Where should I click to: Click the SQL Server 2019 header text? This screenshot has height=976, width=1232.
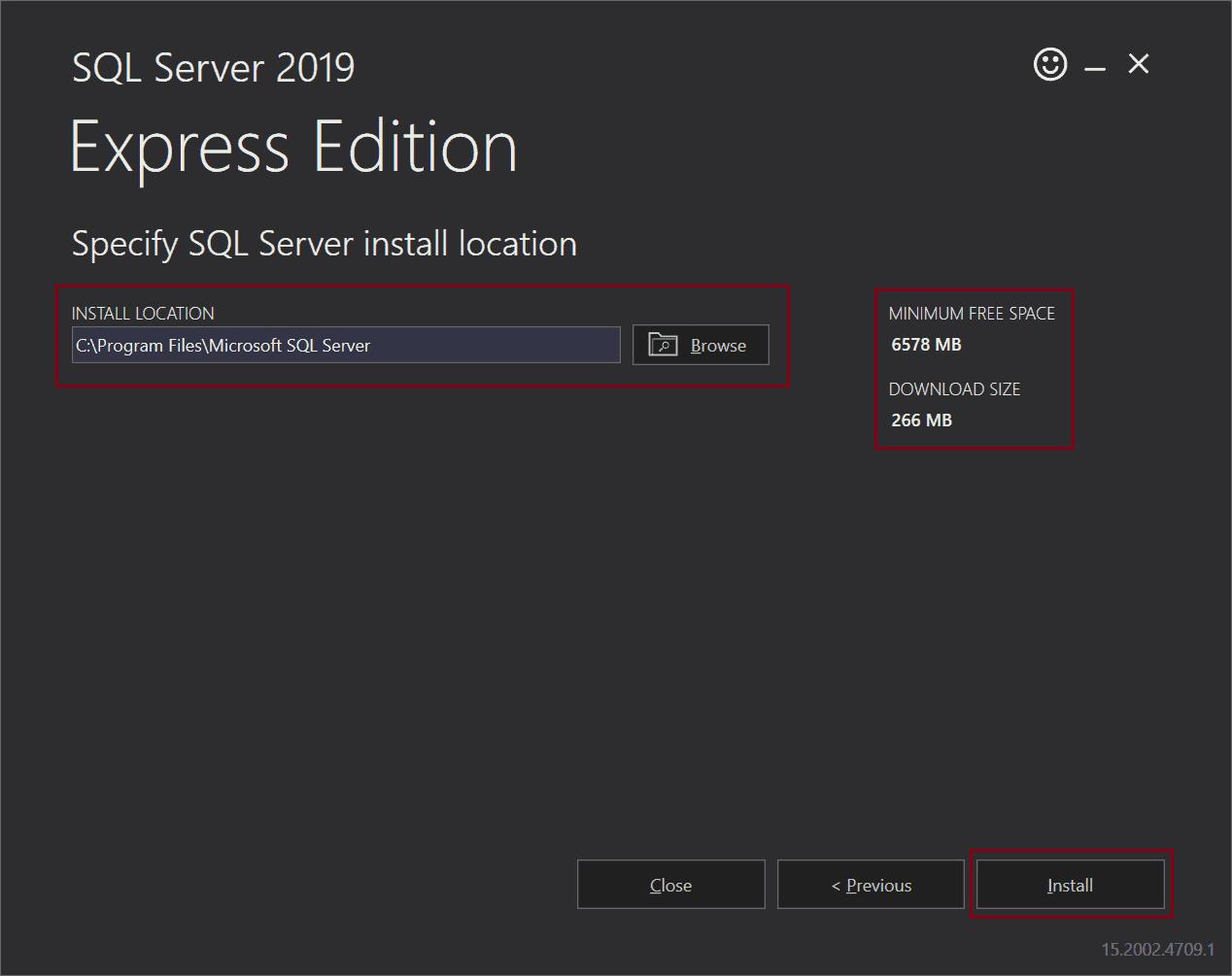point(213,66)
